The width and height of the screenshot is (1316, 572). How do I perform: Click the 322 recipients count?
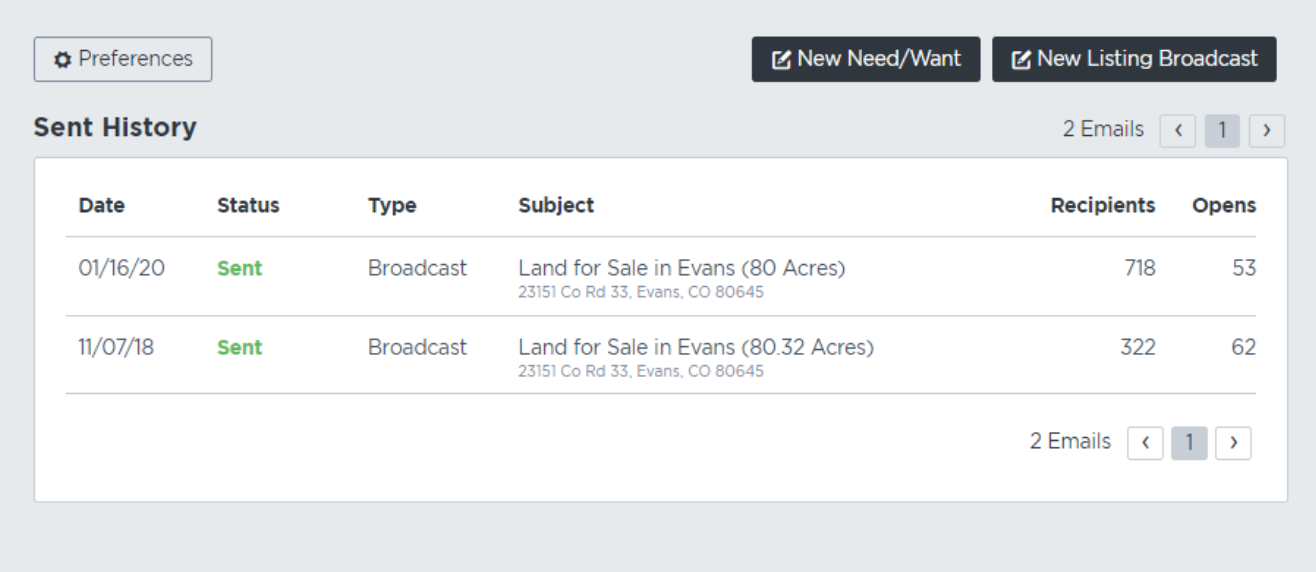1138,347
